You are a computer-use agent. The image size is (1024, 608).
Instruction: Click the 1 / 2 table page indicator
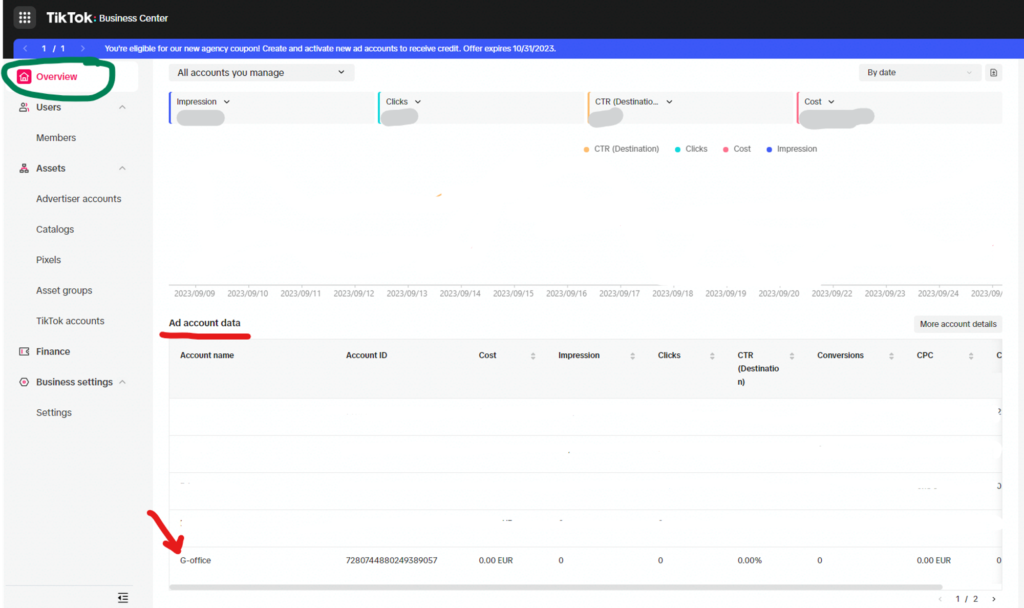pos(967,599)
